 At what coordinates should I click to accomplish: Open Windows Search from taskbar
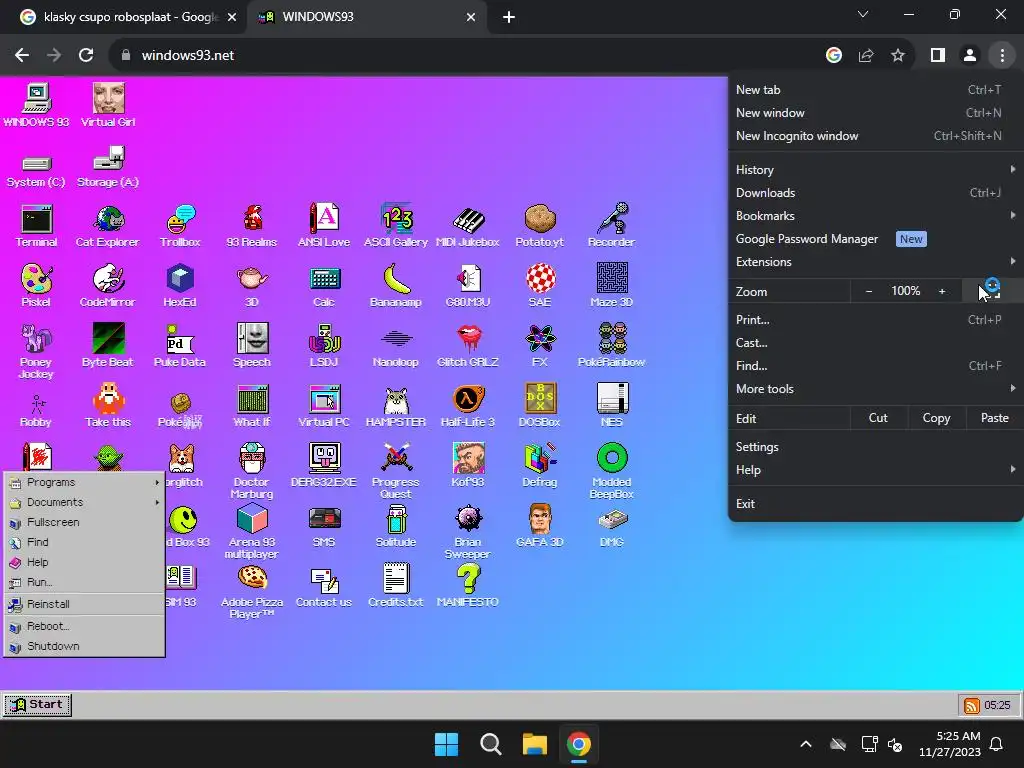[x=490, y=744]
